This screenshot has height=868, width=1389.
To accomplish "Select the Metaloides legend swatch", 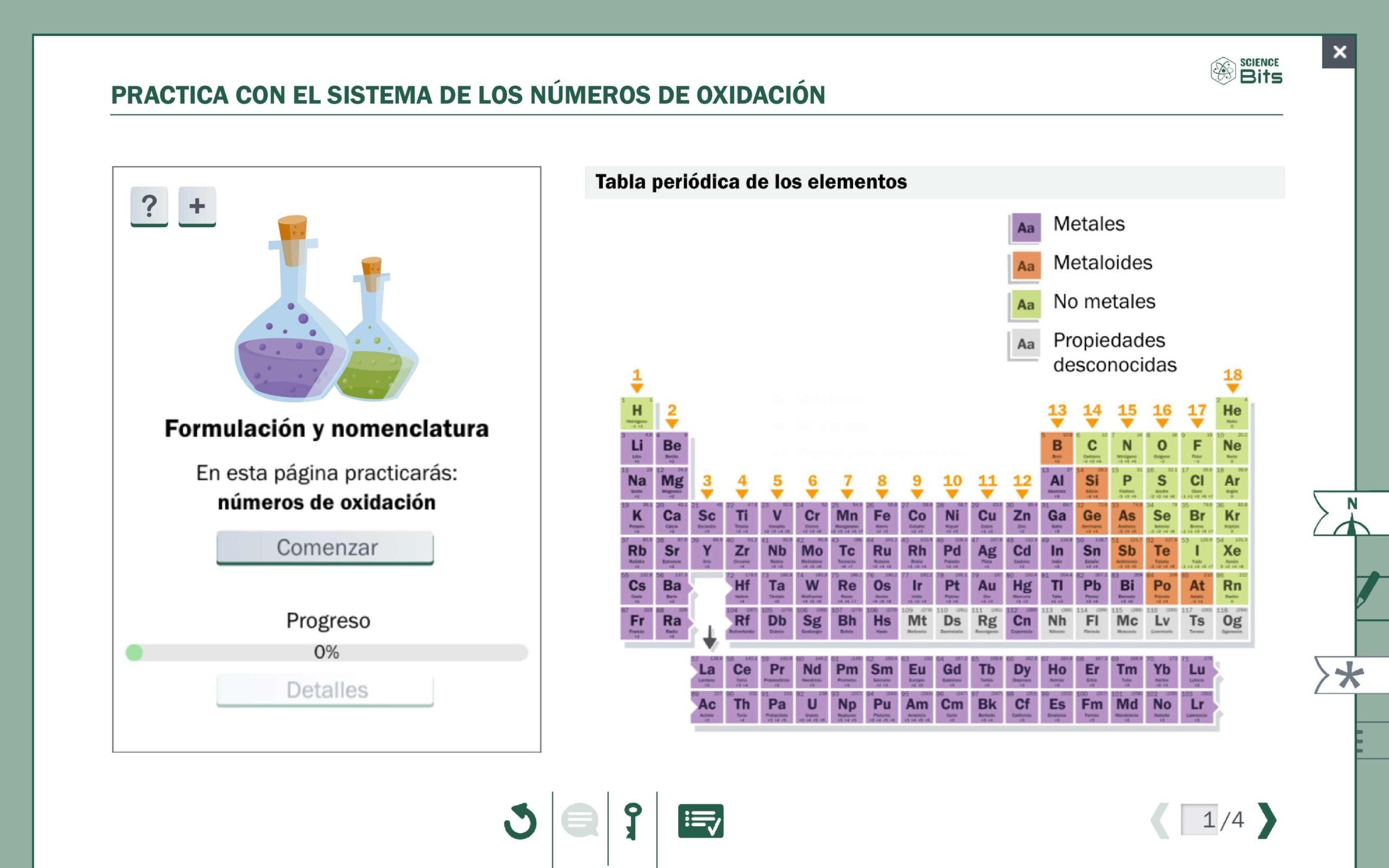I will [1025, 266].
